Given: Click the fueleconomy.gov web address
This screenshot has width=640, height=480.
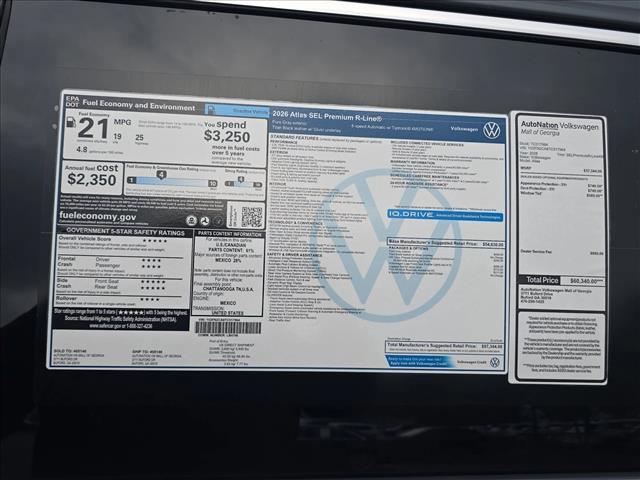Looking at the screenshot, I should pyautogui.click(x=98, y=216).
